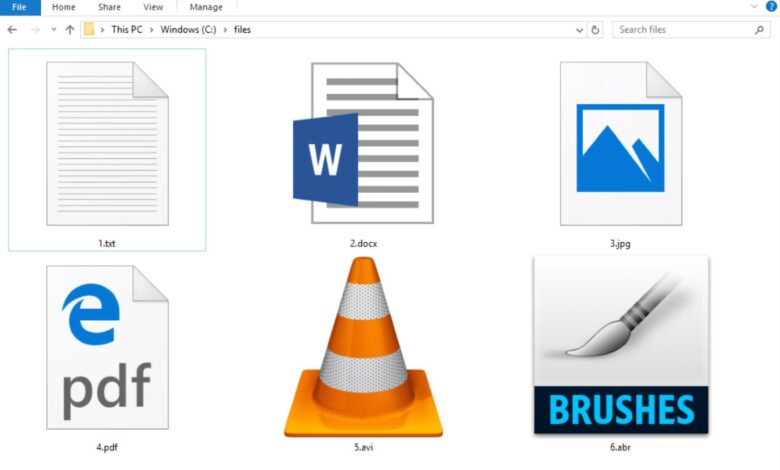The width and height of the screenshot is (780, 470).
Task: Switch to the Share ribbon tab
Action: point(109,7)
